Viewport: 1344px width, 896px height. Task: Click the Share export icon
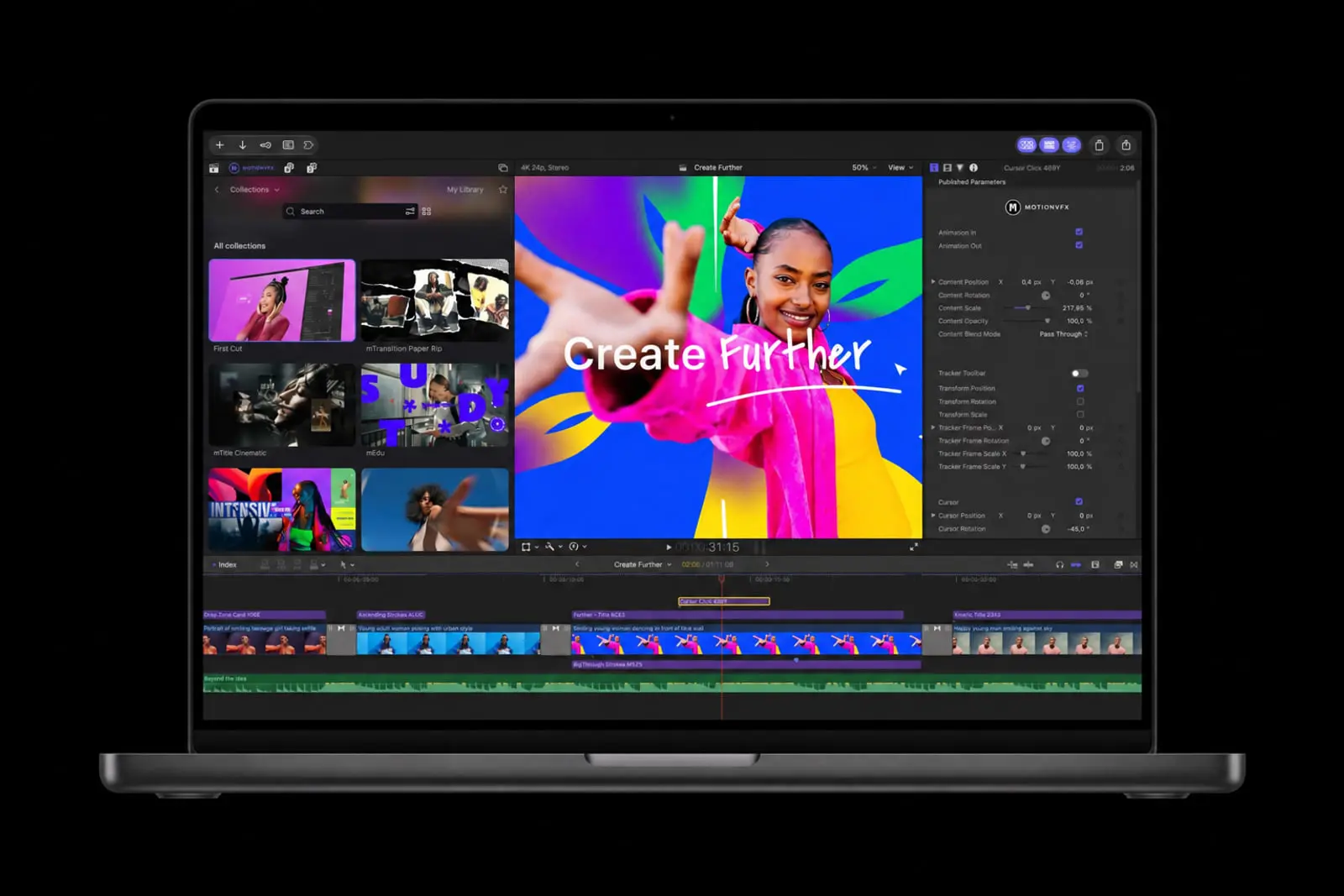1126,145
